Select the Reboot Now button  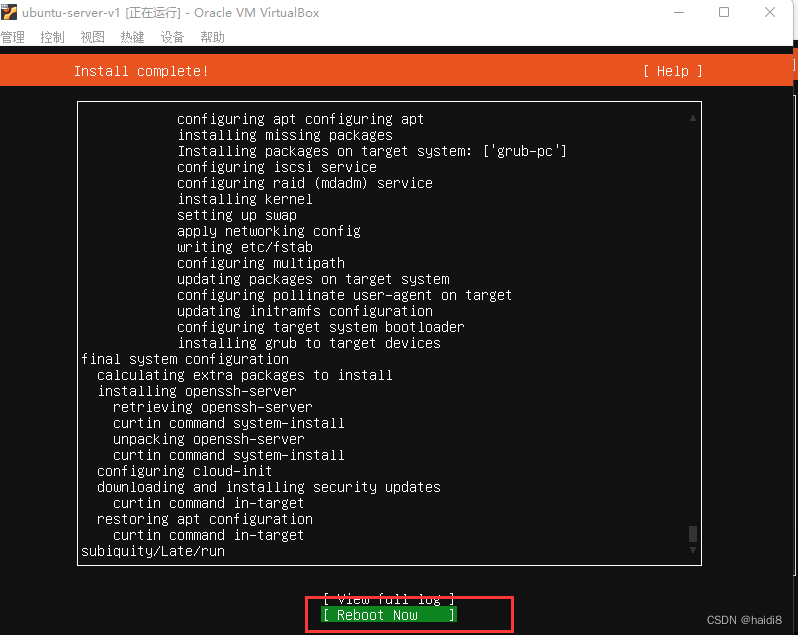click(x=389, y=615)
